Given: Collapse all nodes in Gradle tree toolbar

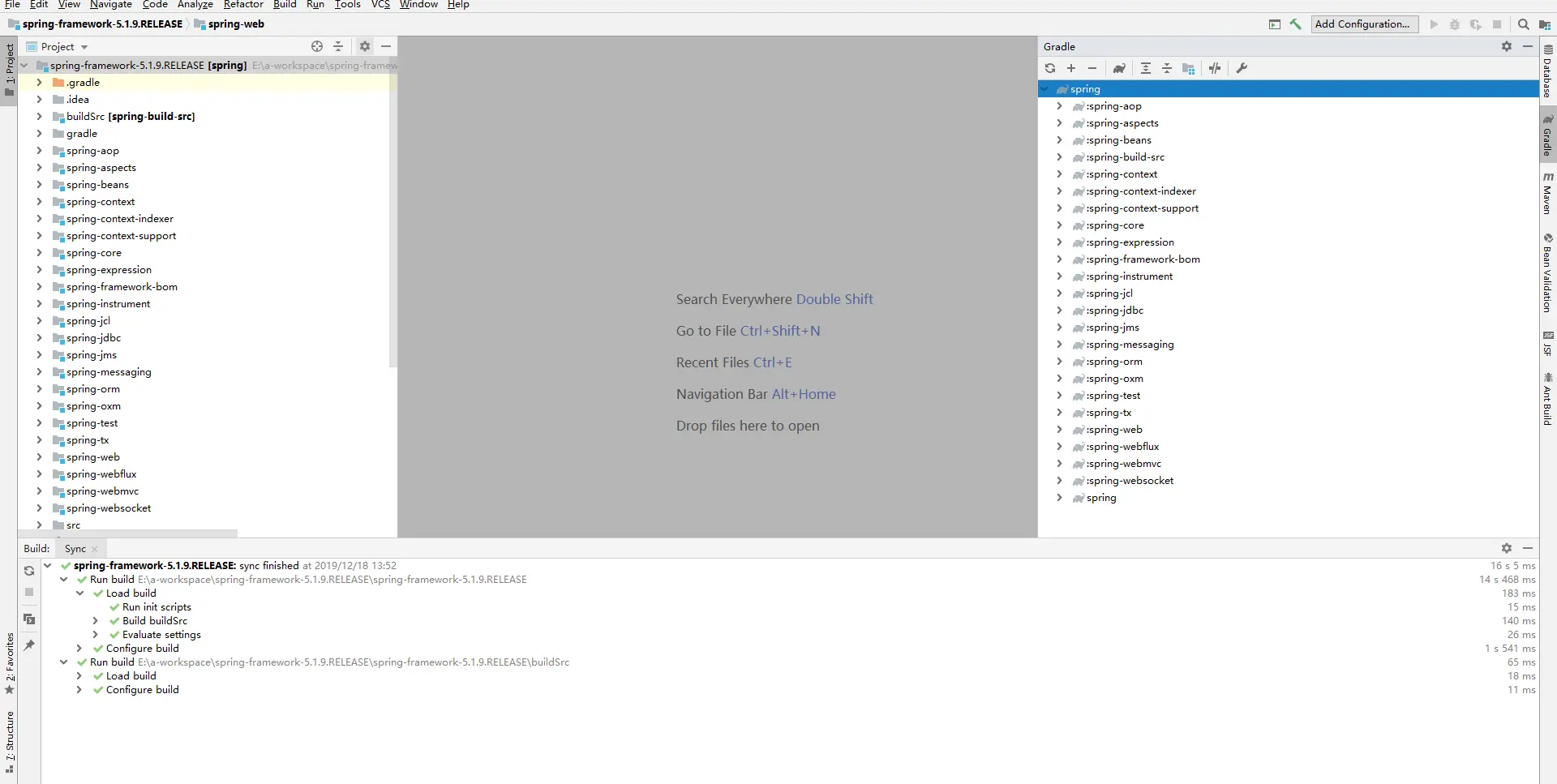Looking at the screenshot, I should (x=1167, y=68).
